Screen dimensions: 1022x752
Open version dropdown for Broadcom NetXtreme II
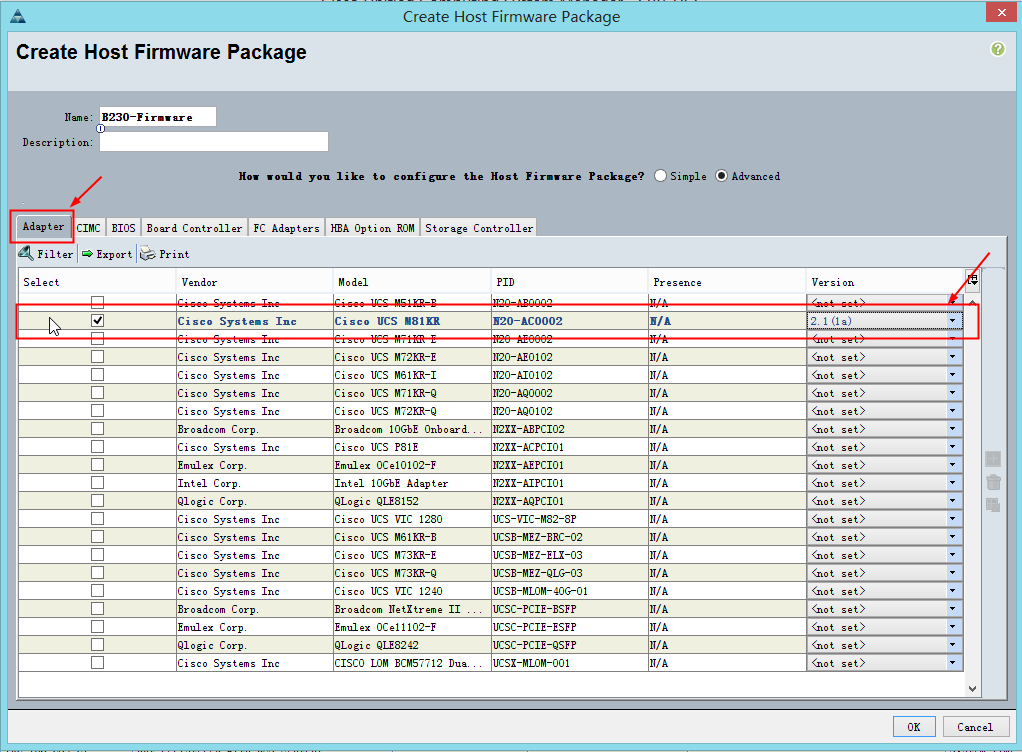click(952, 609)
